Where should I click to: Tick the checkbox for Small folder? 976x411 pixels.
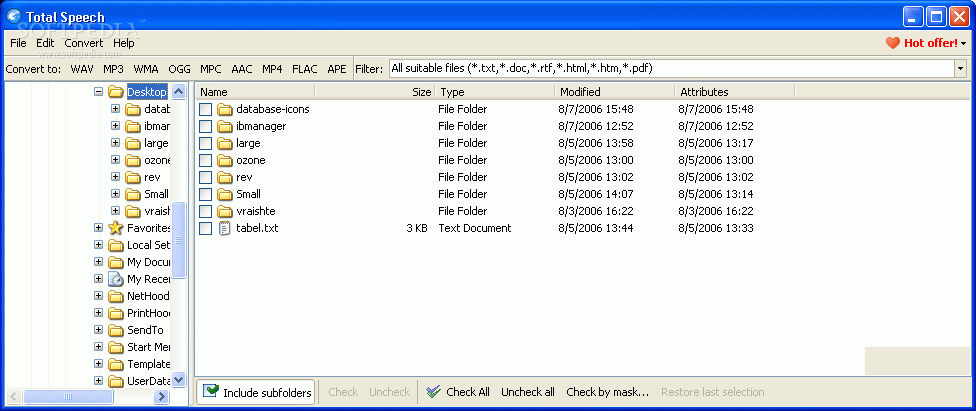point(205,194)
